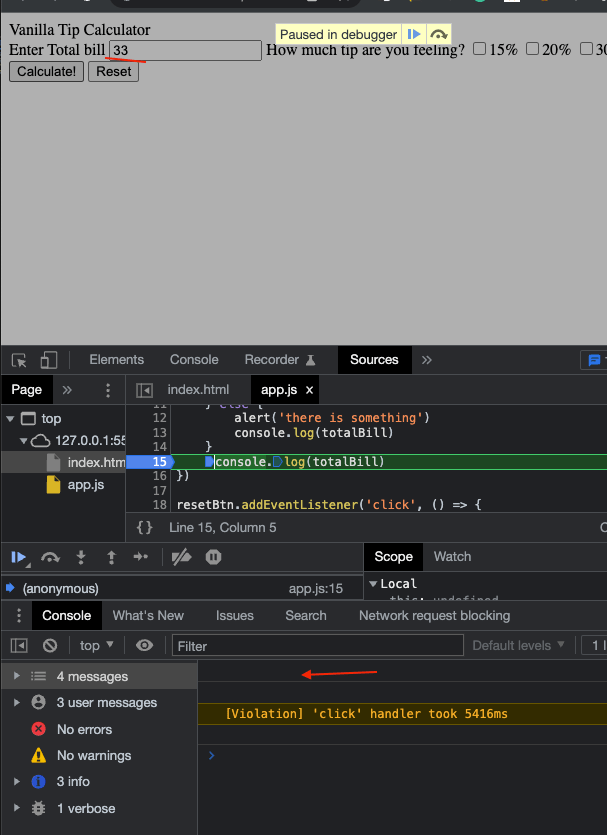Deactivate breakpoints icon

[x=182, y=558]
